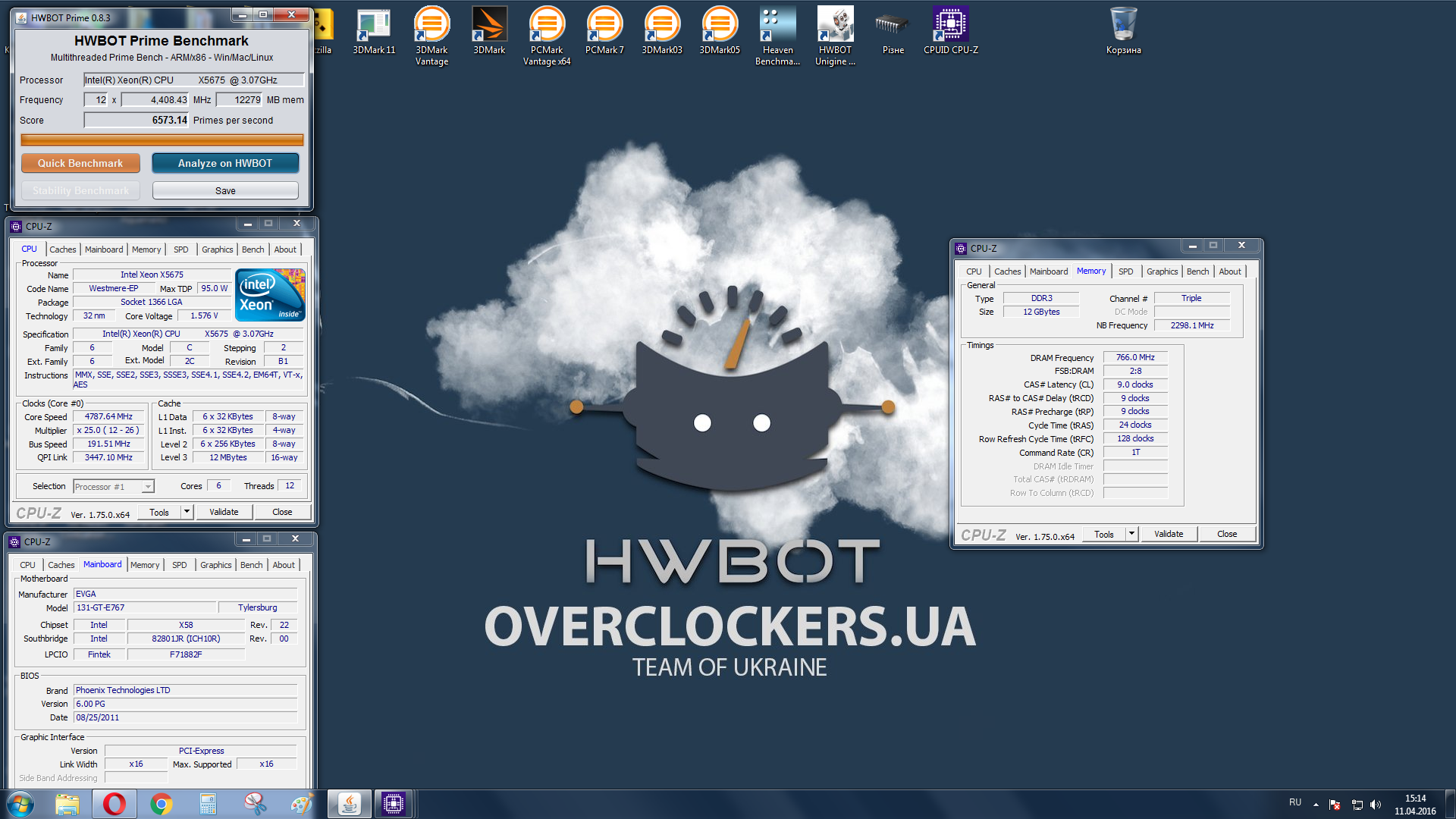Open Snipping Tool from the taskbar
This screenshot has width=1456, height=819.
point(255,804)
